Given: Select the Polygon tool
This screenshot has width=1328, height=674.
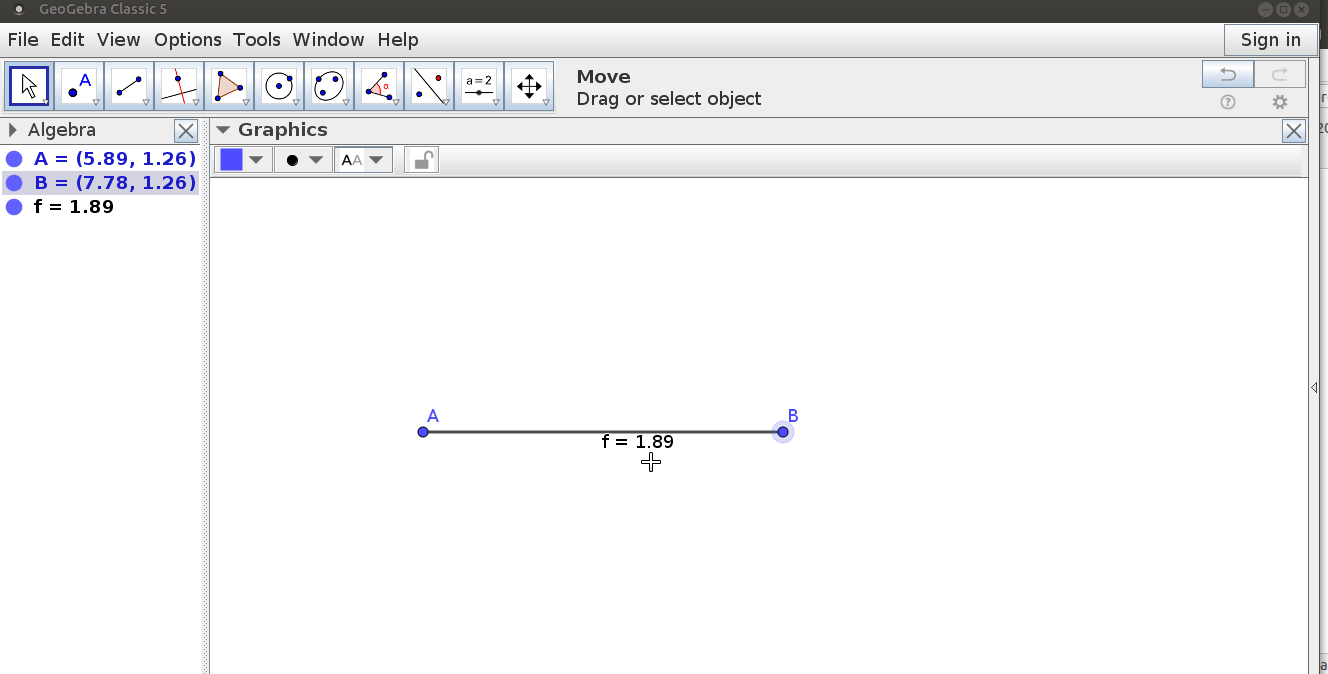Looking at the screenshot, I should point(229,87).
